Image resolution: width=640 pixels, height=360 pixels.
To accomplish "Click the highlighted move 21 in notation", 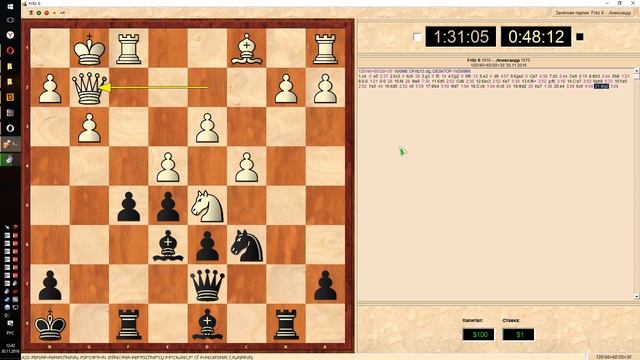I will pos(601,87).
